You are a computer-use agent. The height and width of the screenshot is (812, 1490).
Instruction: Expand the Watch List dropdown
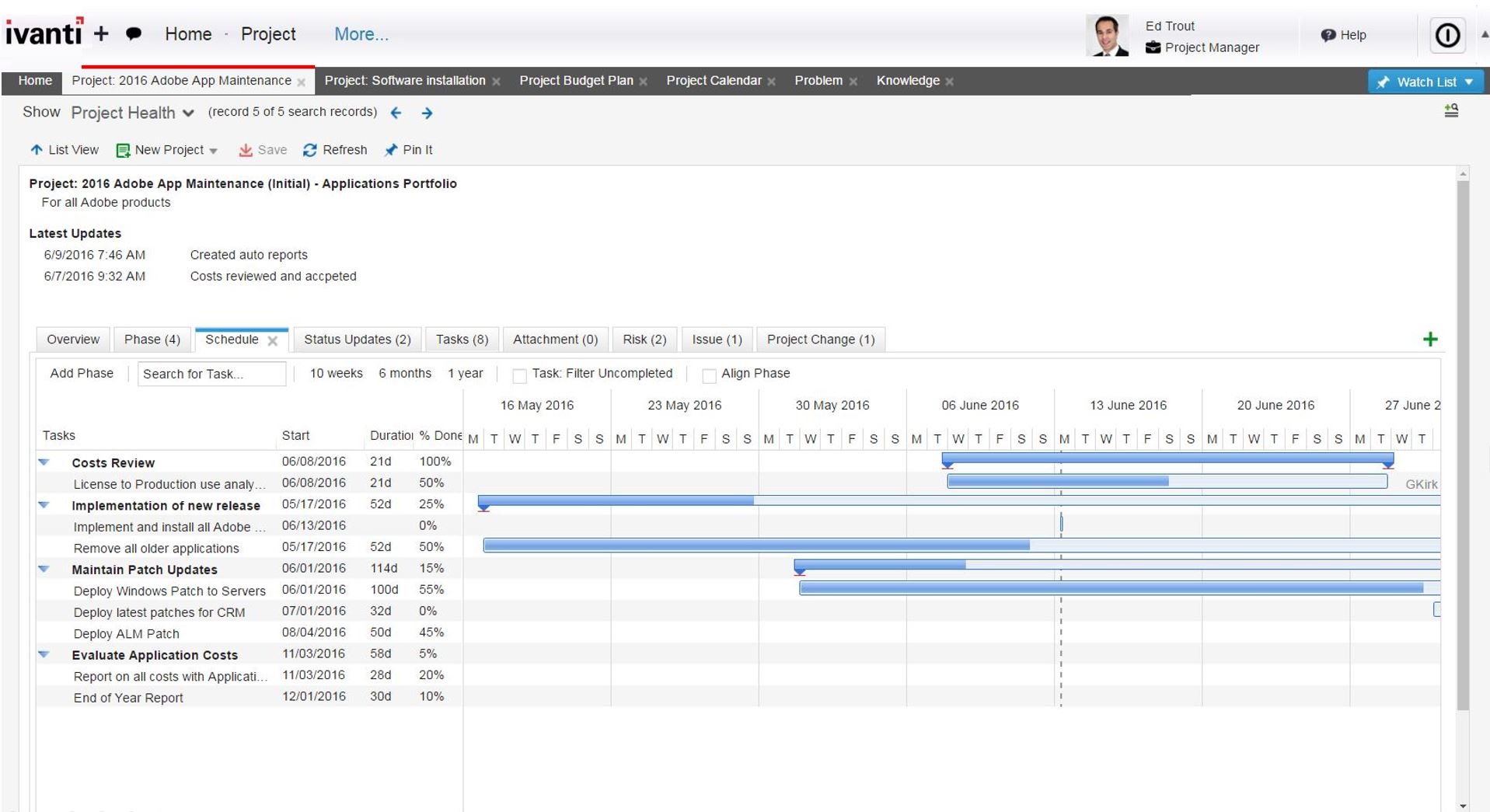pos(1467,81)
